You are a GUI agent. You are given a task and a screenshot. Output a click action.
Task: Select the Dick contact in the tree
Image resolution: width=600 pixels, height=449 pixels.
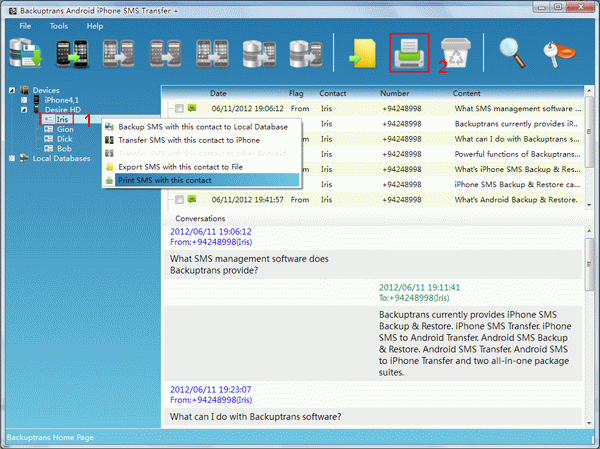[65, 139]
